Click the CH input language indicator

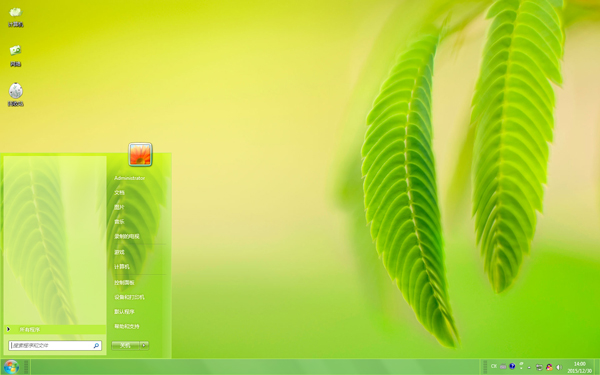[x=494, y=367]
